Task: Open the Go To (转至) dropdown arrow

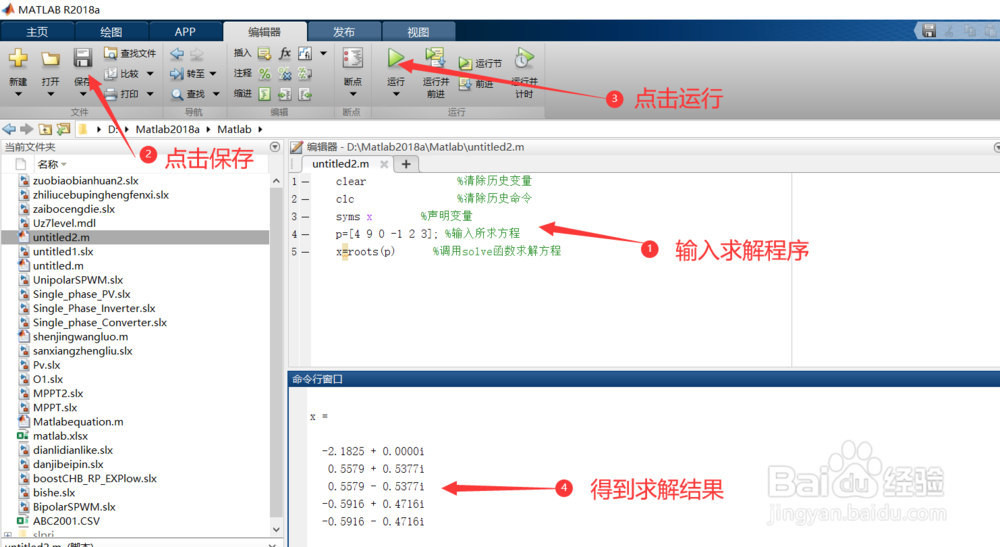Action: click(213, 74)
